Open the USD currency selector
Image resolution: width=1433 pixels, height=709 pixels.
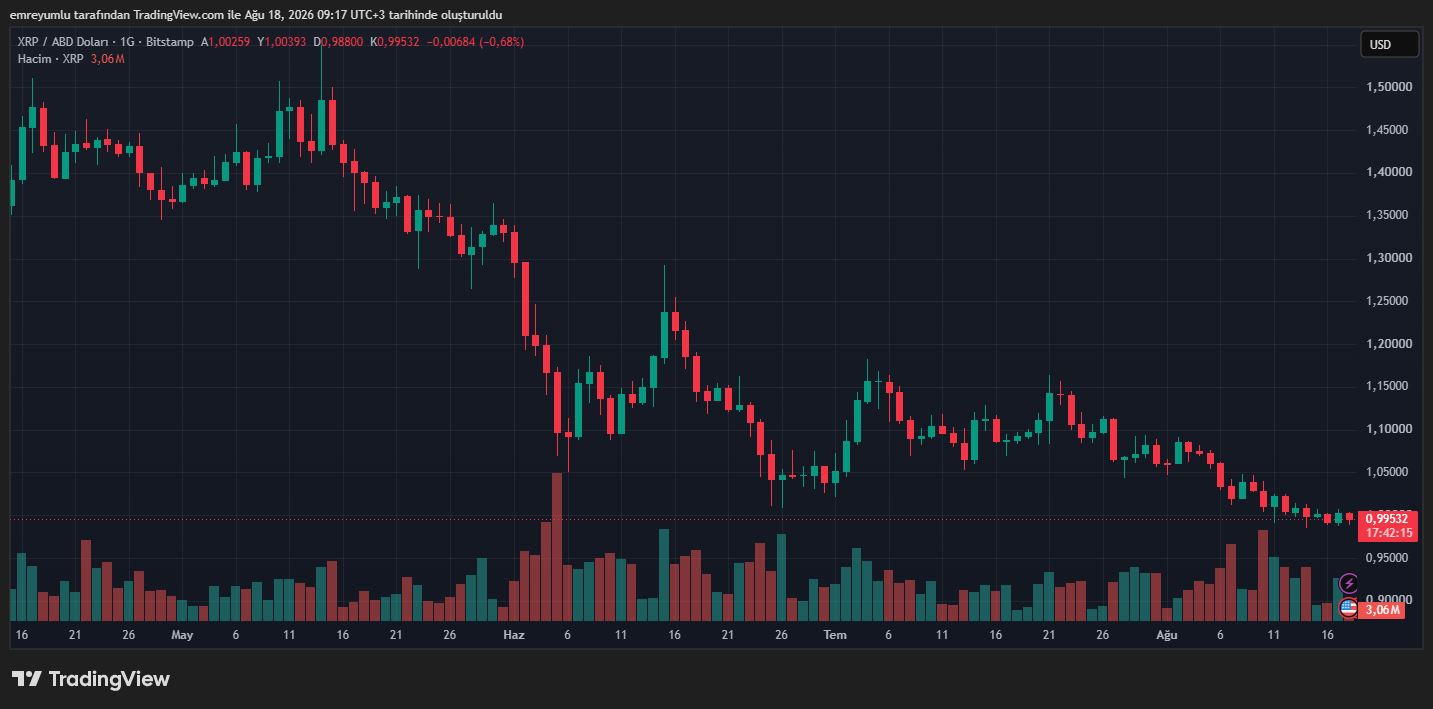1389,44
